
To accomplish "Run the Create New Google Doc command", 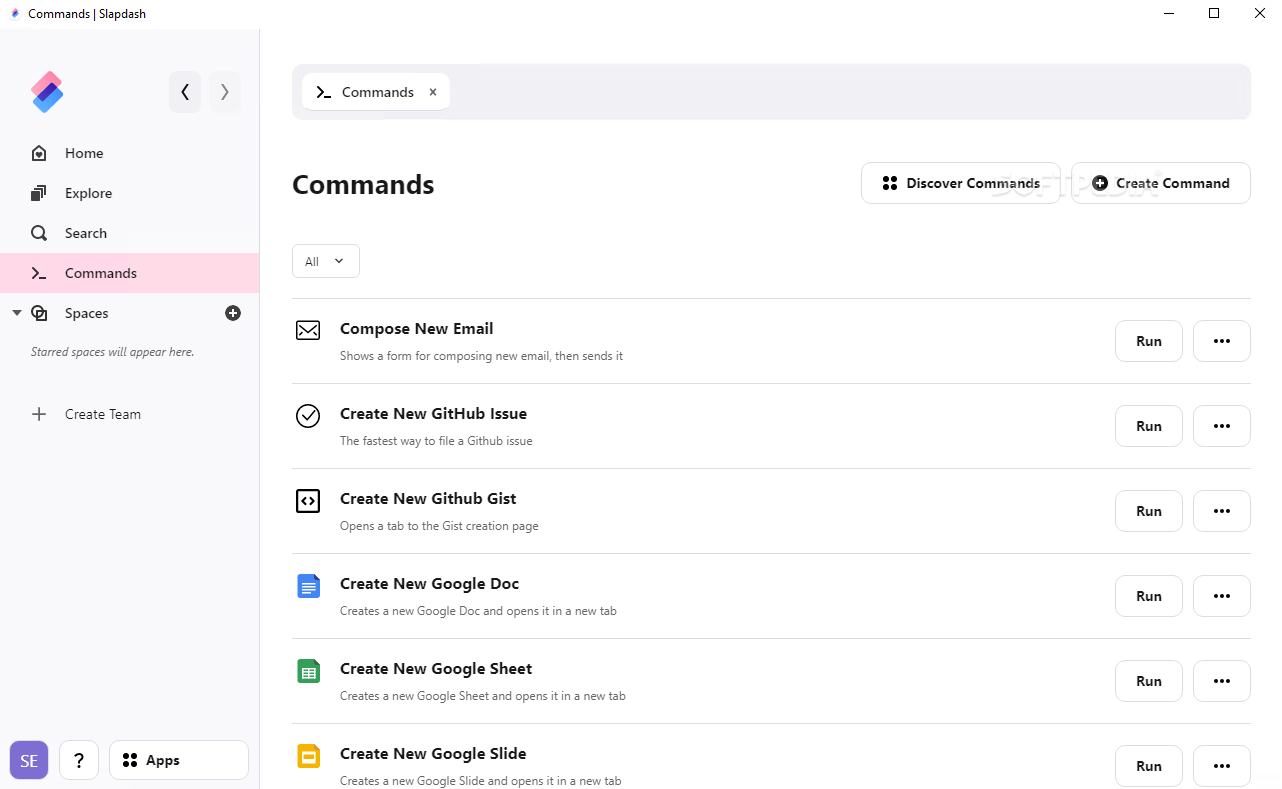I will pyautogui.click(x=1149, y=596).
